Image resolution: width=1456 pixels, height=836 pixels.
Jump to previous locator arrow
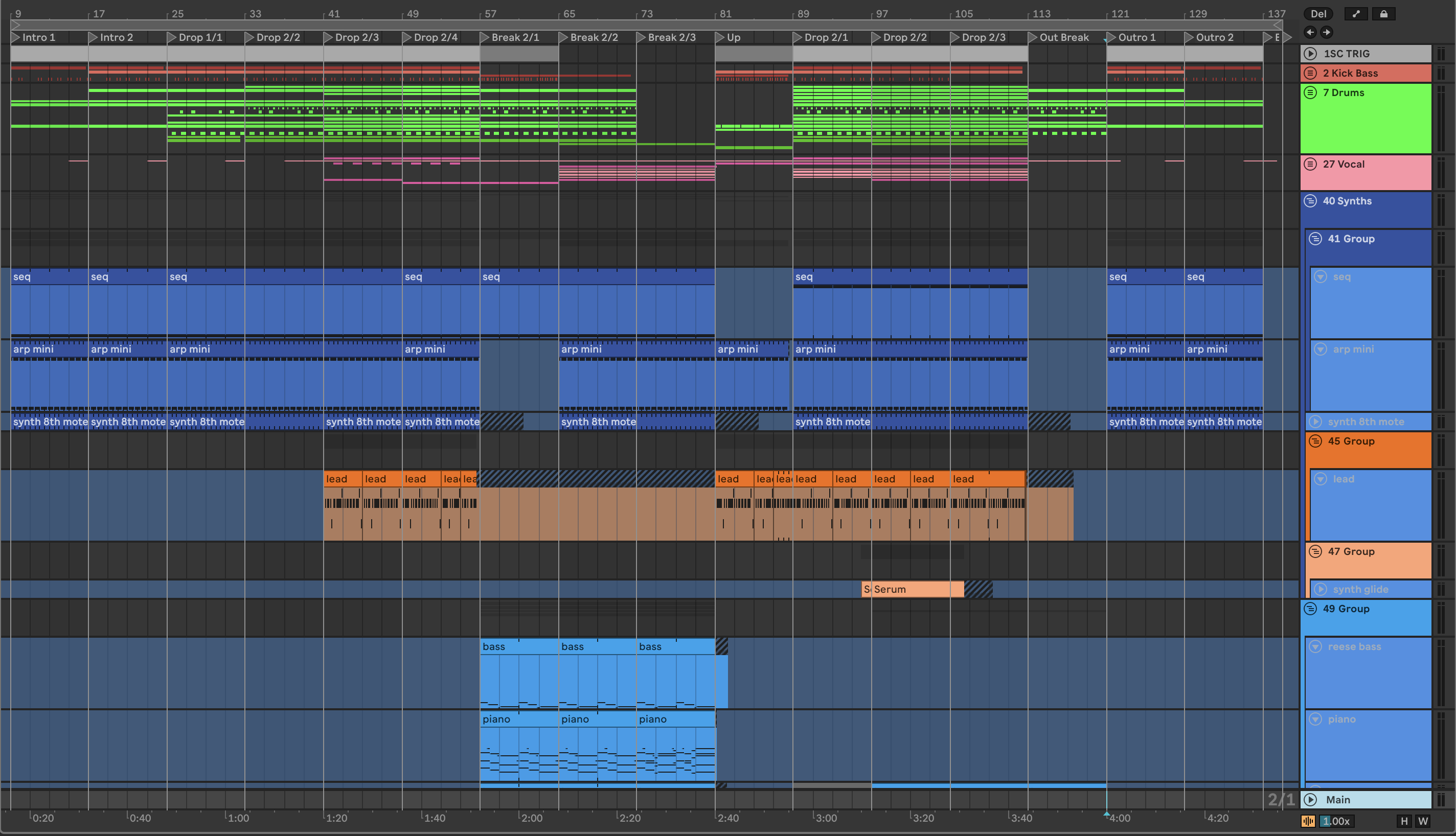1310,32
